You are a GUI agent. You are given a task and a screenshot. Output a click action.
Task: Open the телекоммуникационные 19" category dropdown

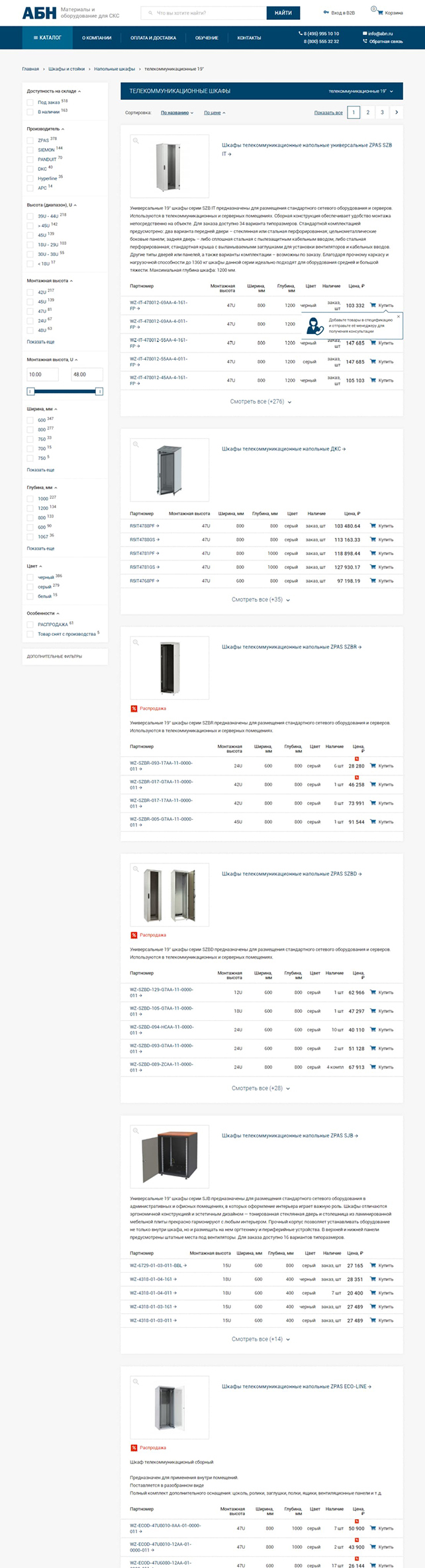coord(361,91)
